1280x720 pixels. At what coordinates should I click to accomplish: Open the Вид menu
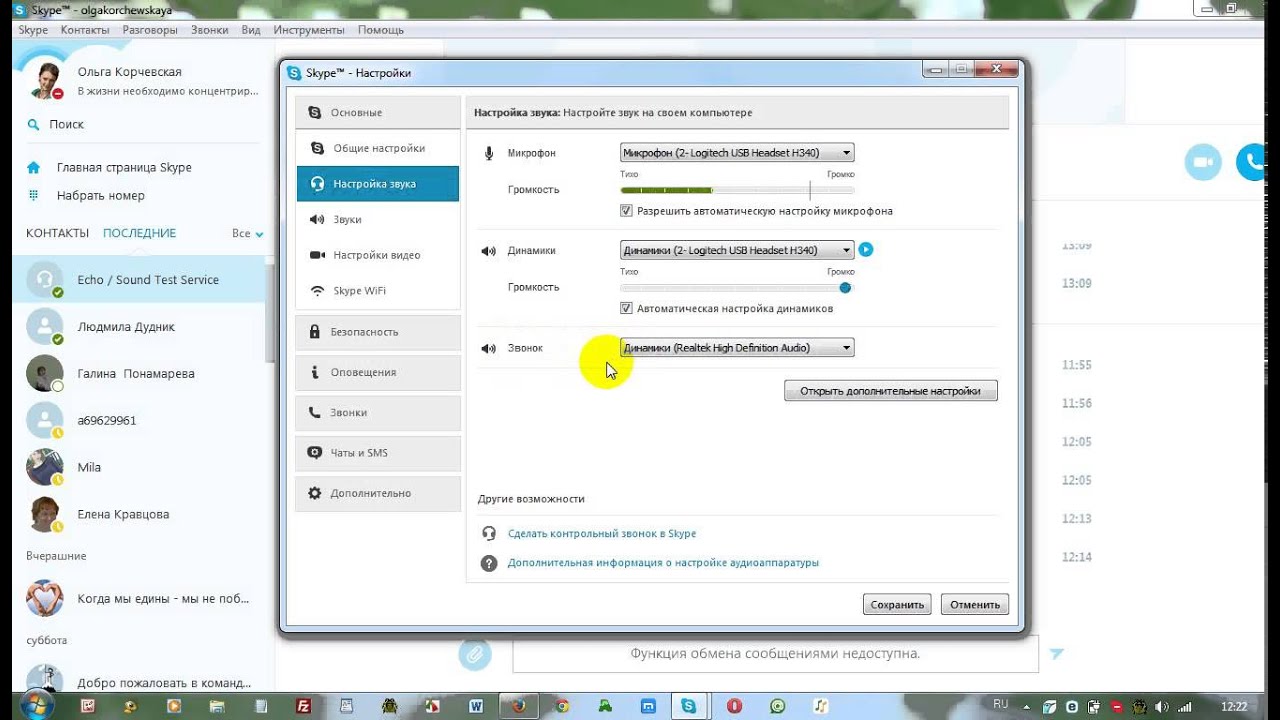tap(251, 30)
